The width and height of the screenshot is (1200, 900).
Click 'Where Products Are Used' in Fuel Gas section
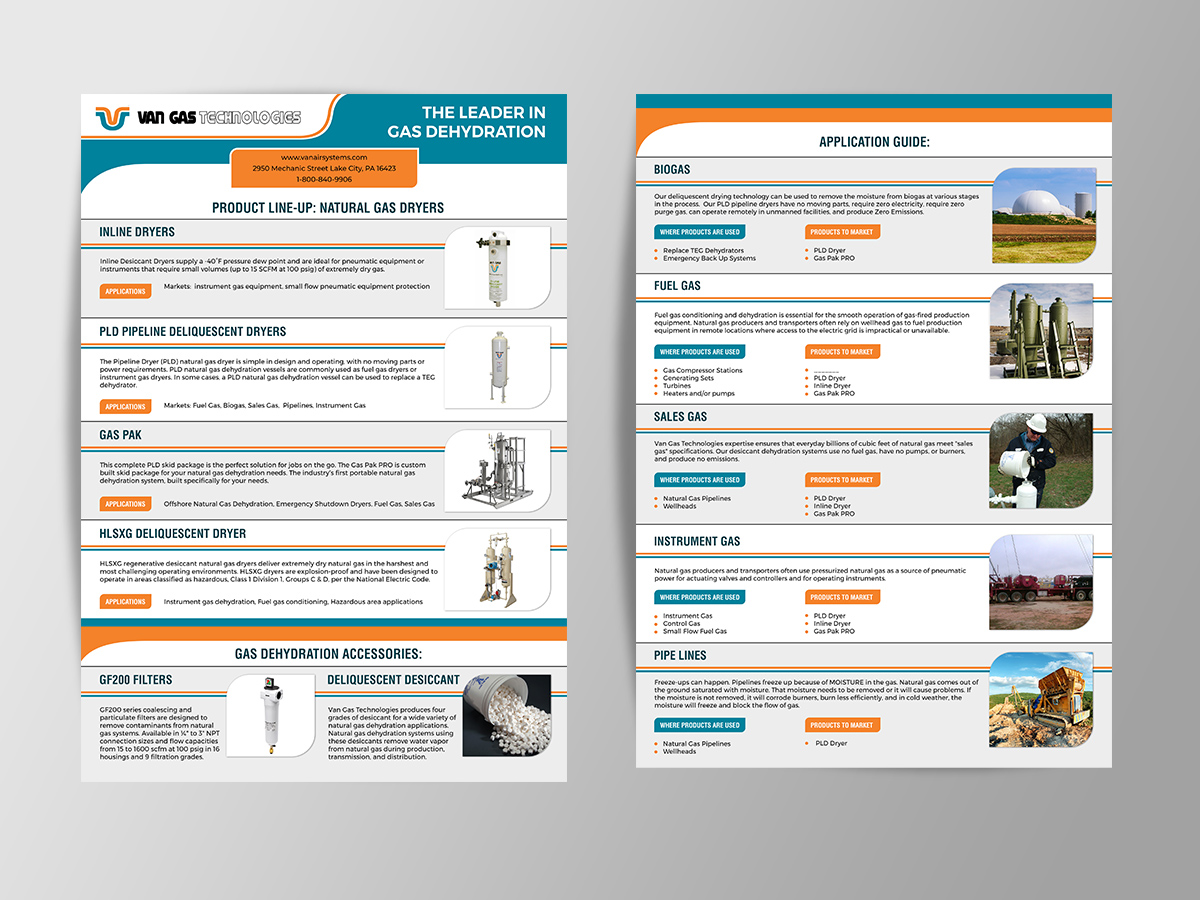700,352
